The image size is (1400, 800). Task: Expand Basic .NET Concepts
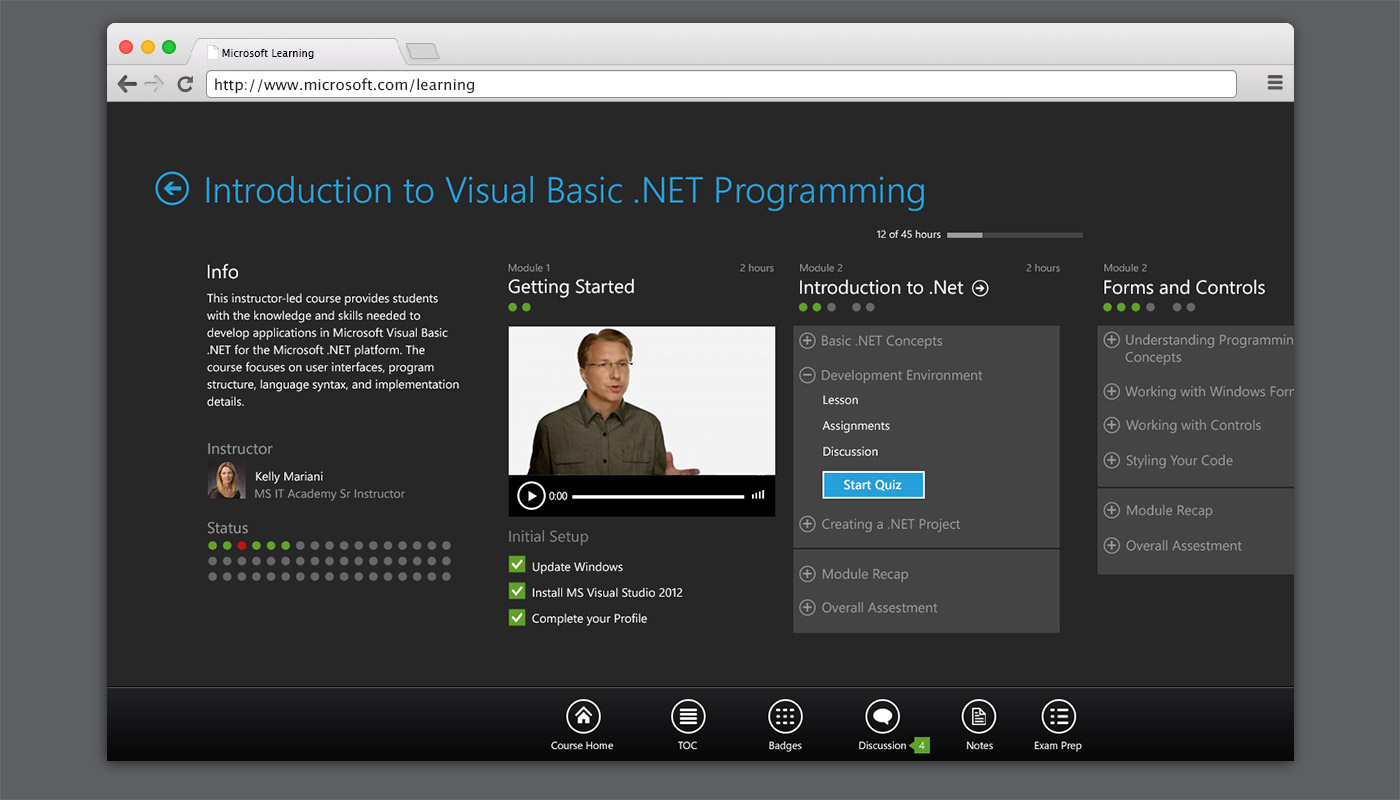(807, 341)
